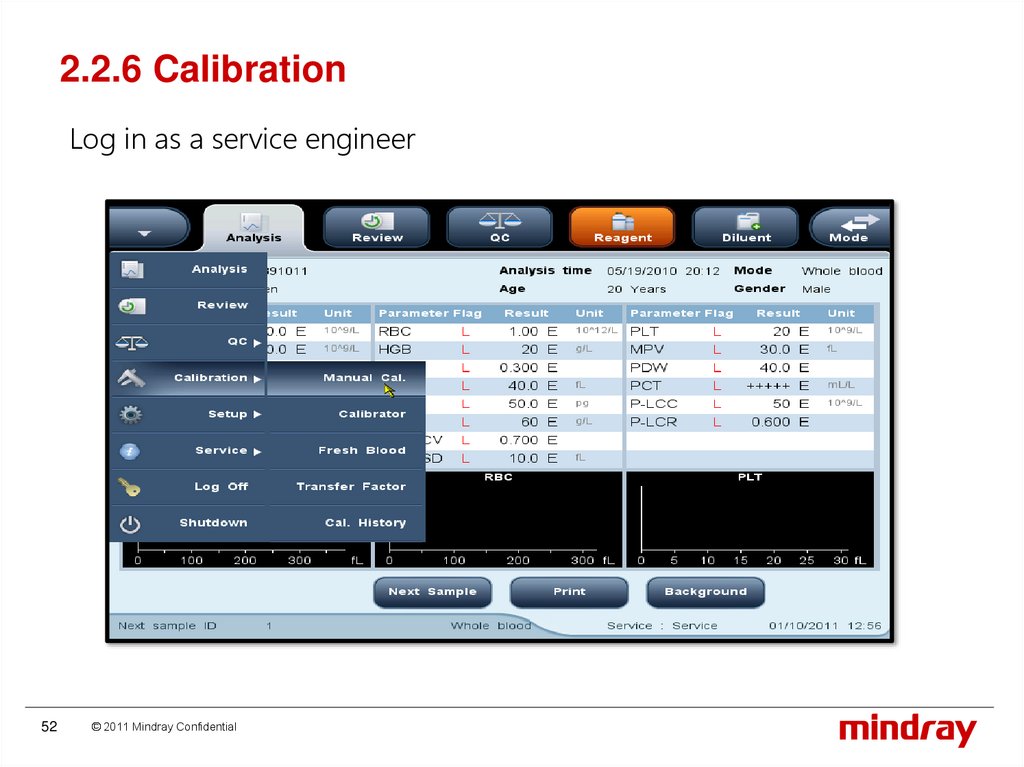Choose Log Off from the menu

tap(189, 487)
